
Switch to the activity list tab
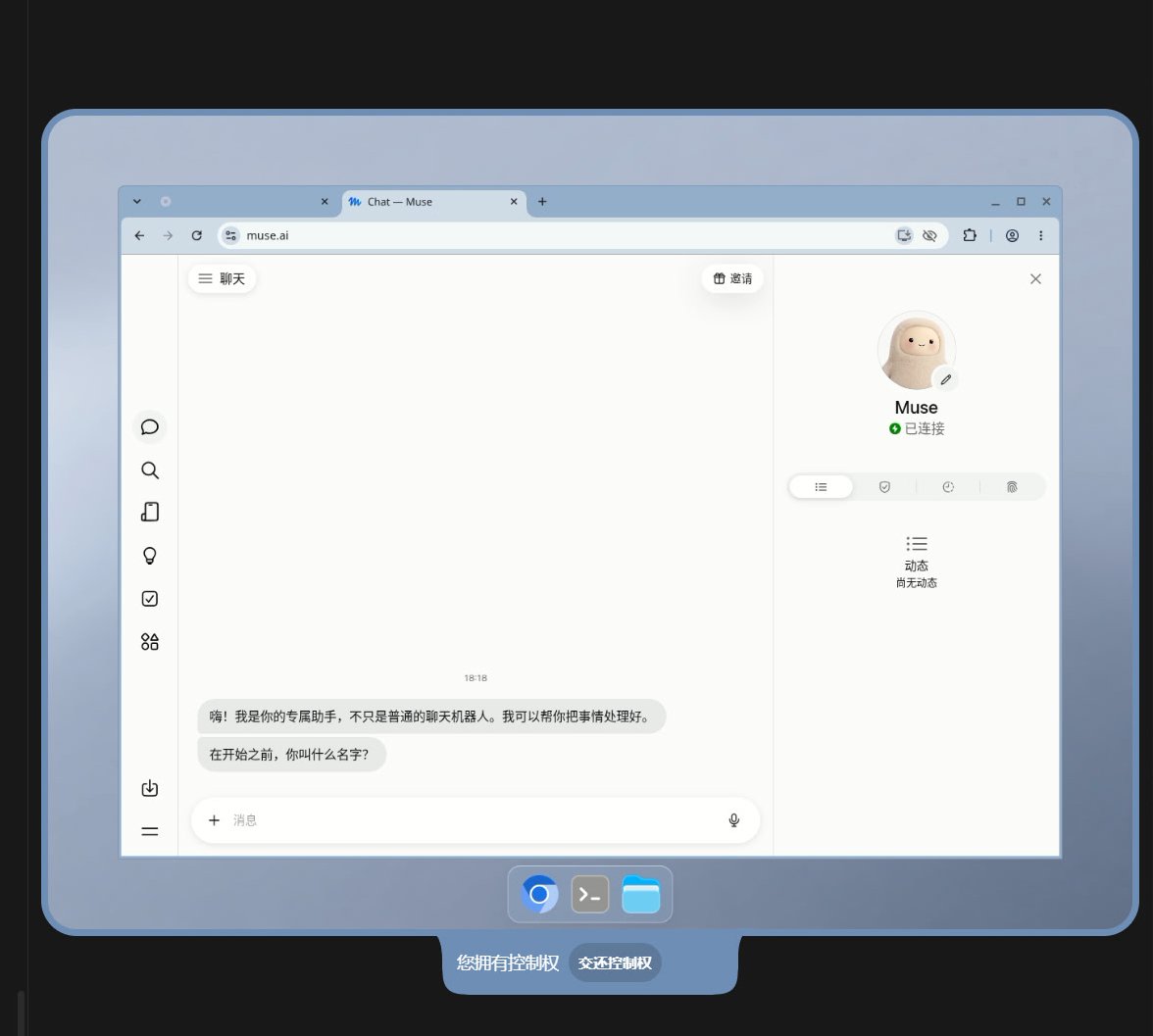point(821,487)
